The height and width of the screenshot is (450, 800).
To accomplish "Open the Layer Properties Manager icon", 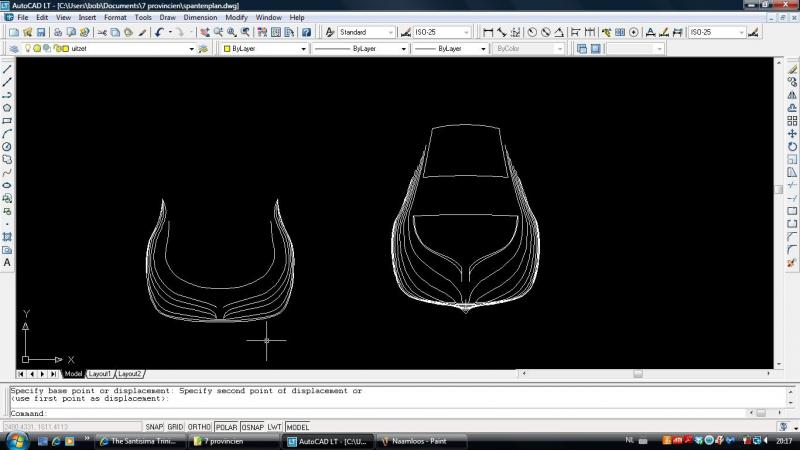I will [x=14, y=48].
